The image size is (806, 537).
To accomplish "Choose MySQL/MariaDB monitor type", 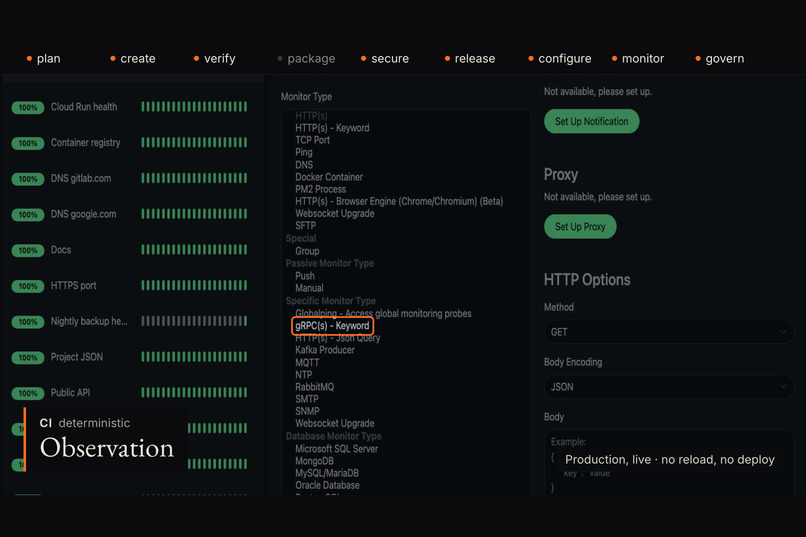I will pos(327,473).
